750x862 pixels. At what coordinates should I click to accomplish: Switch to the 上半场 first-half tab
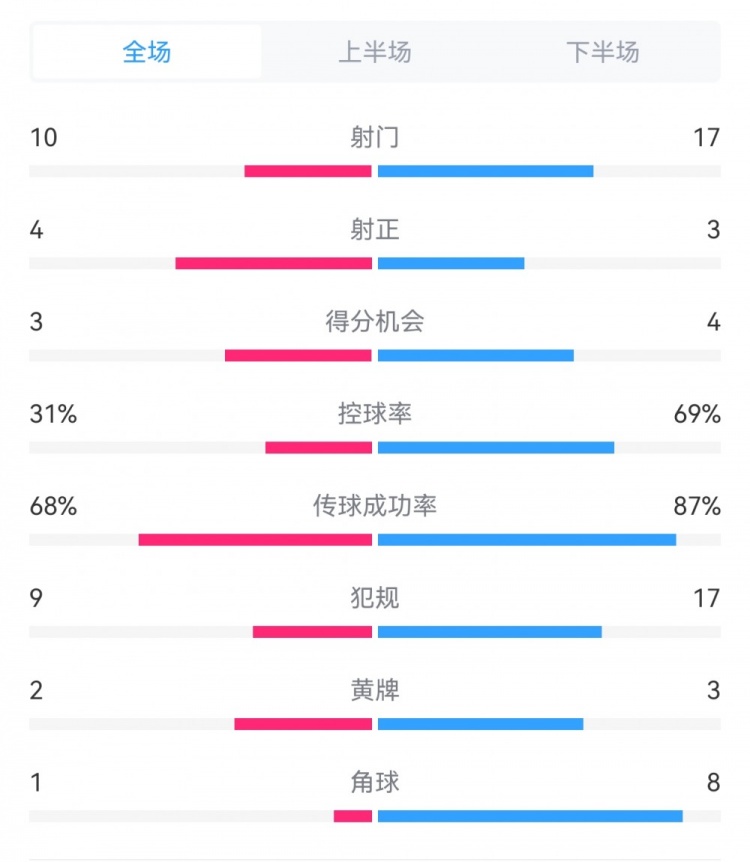click(375, 52)
